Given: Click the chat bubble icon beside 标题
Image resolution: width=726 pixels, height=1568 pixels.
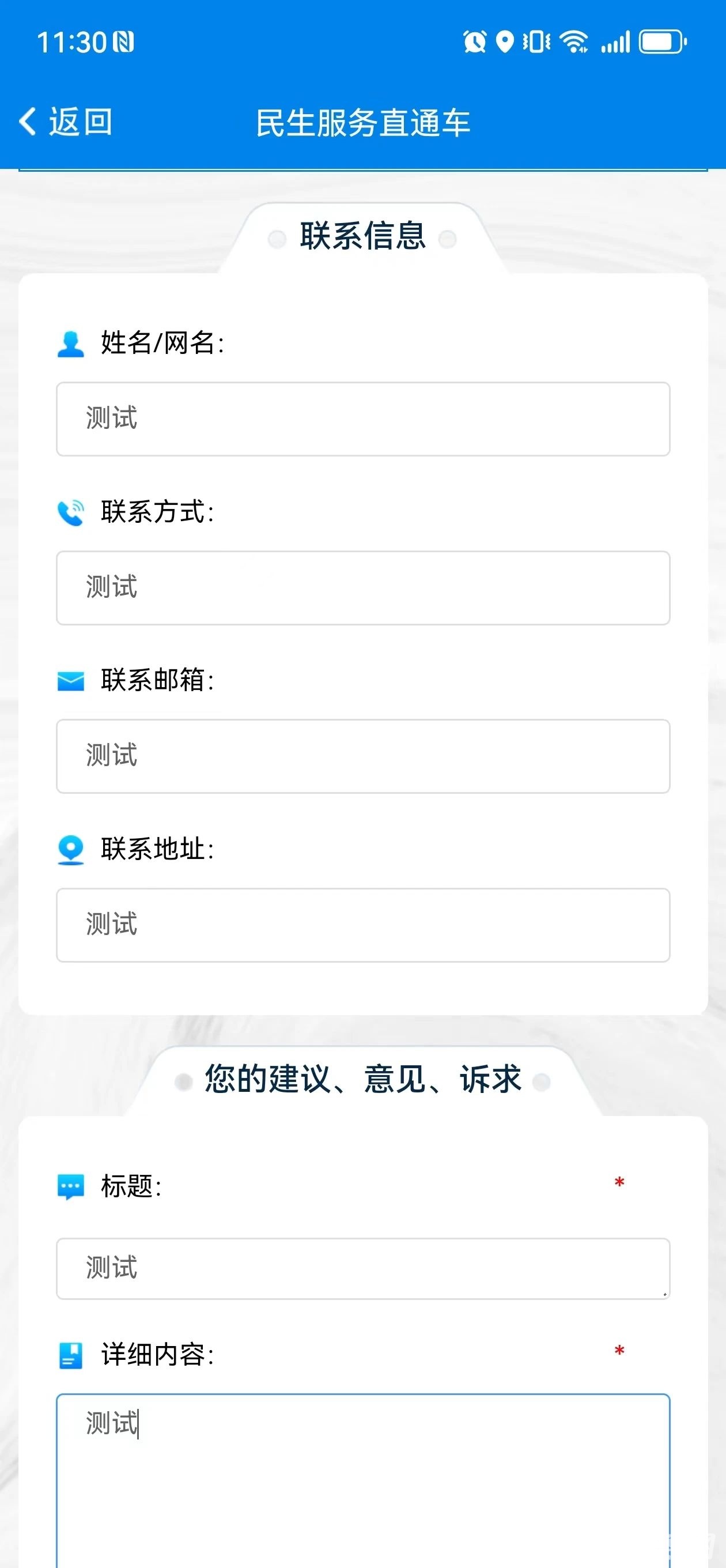Looking at the screenshot, I should click(71, 1187).
